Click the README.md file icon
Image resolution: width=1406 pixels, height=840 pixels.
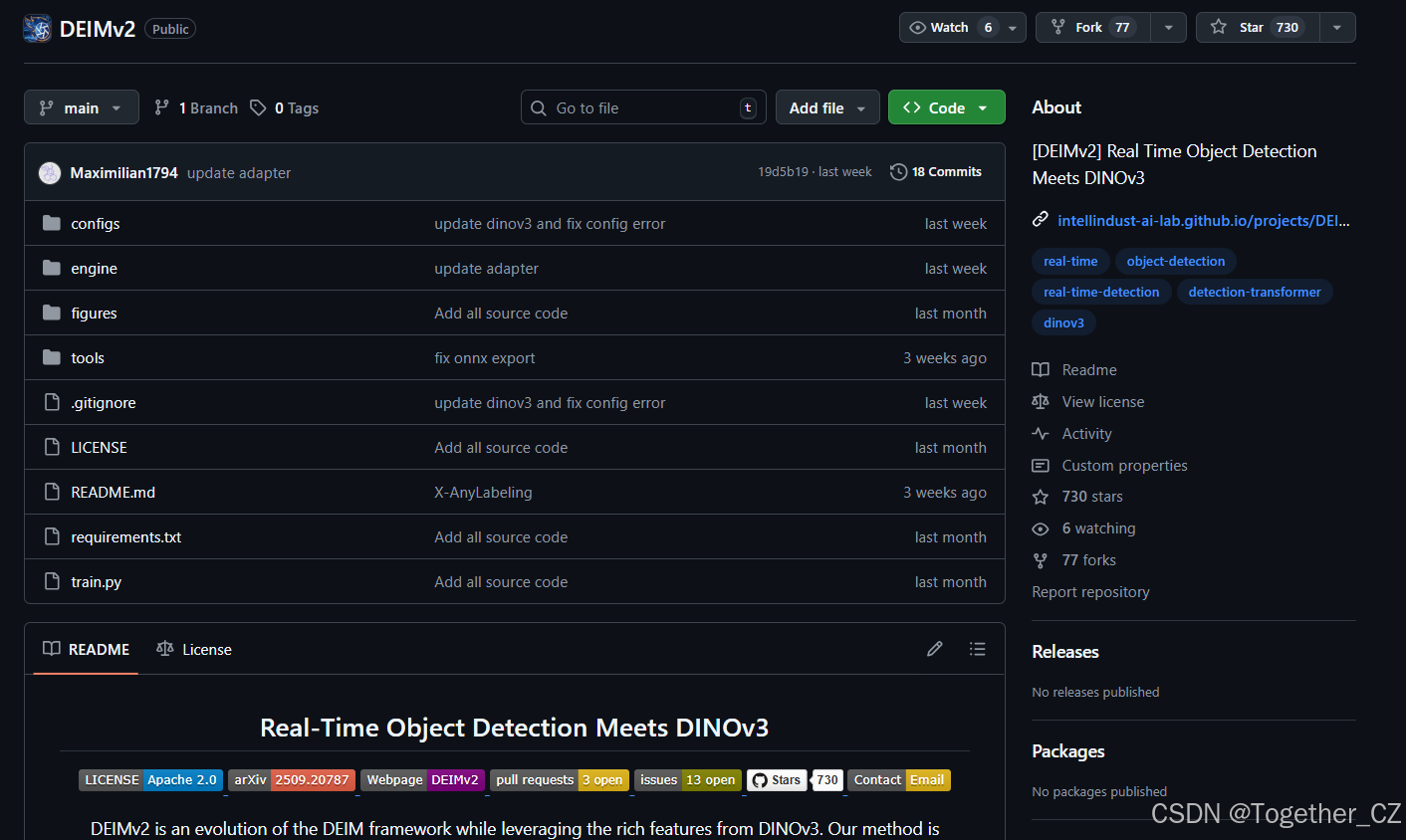52,492
